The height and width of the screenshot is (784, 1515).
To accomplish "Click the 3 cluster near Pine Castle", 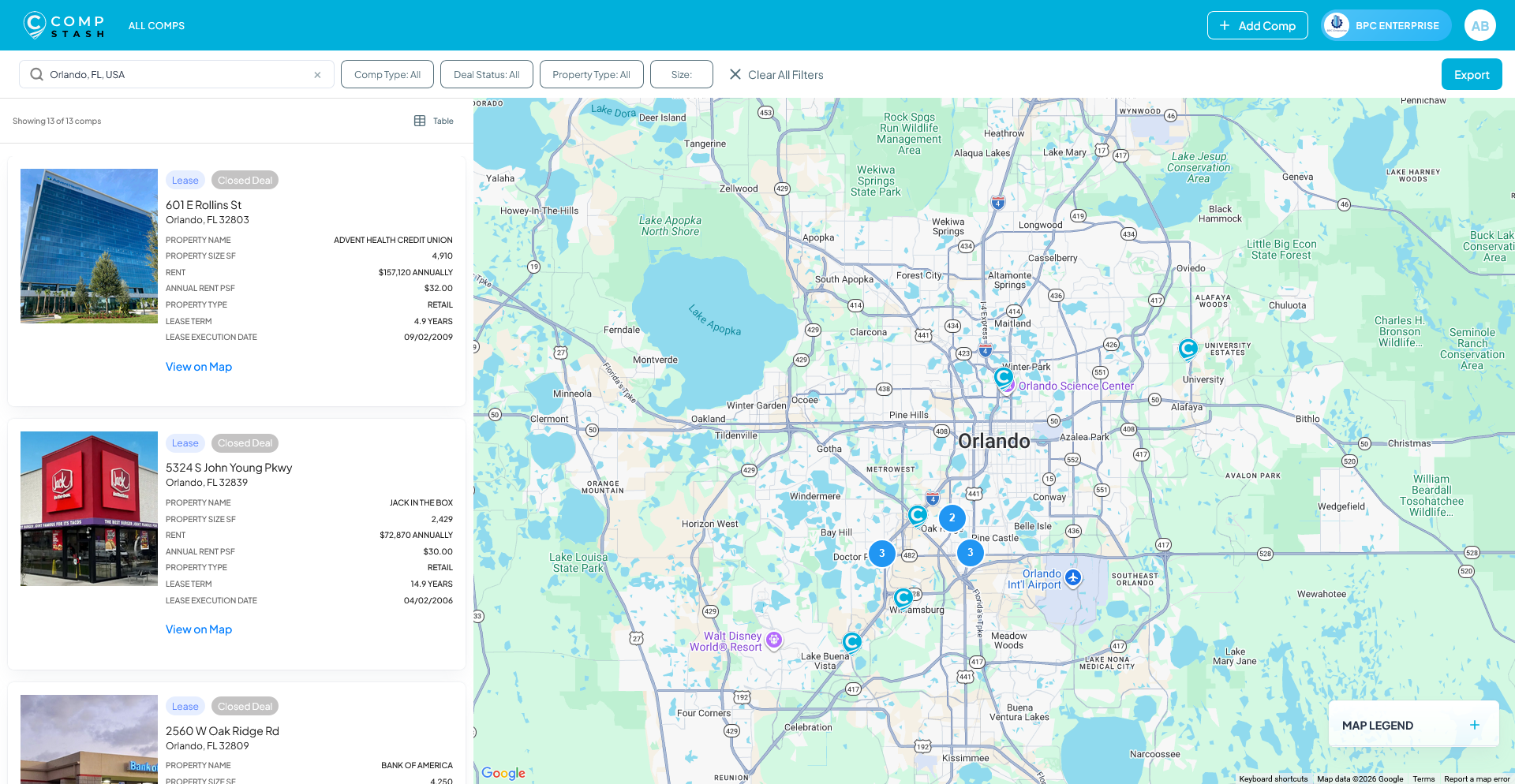I will [x=971, y=553].
